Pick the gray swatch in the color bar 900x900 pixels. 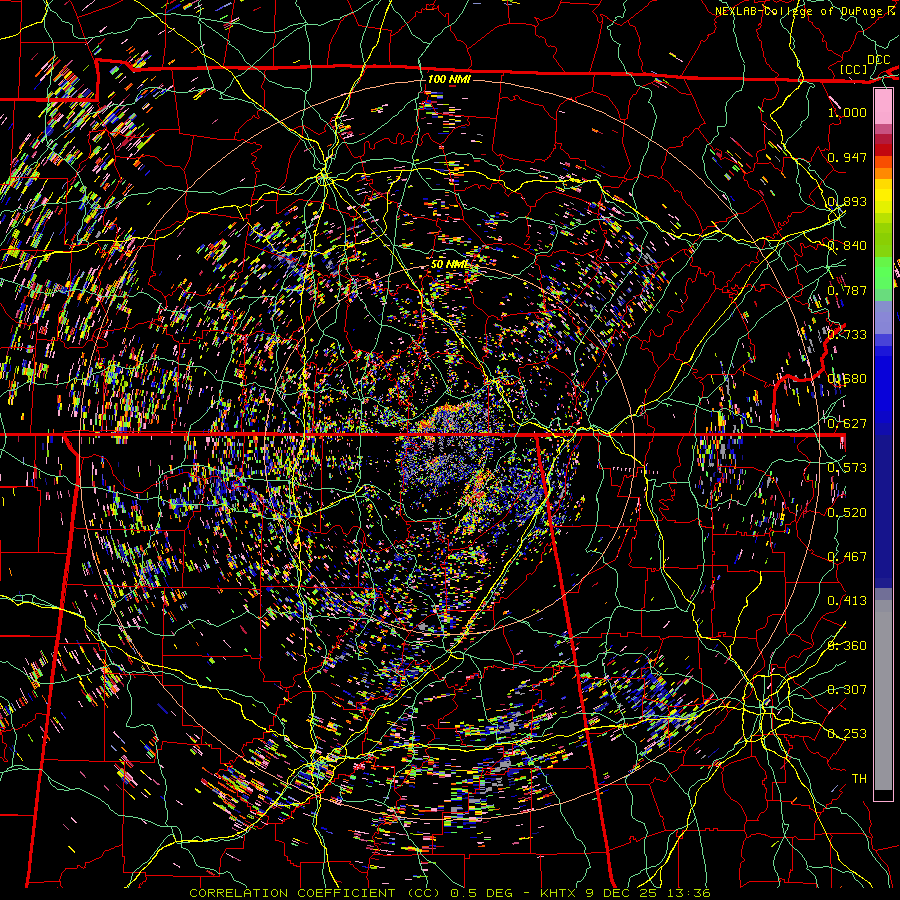pos(883,695)
